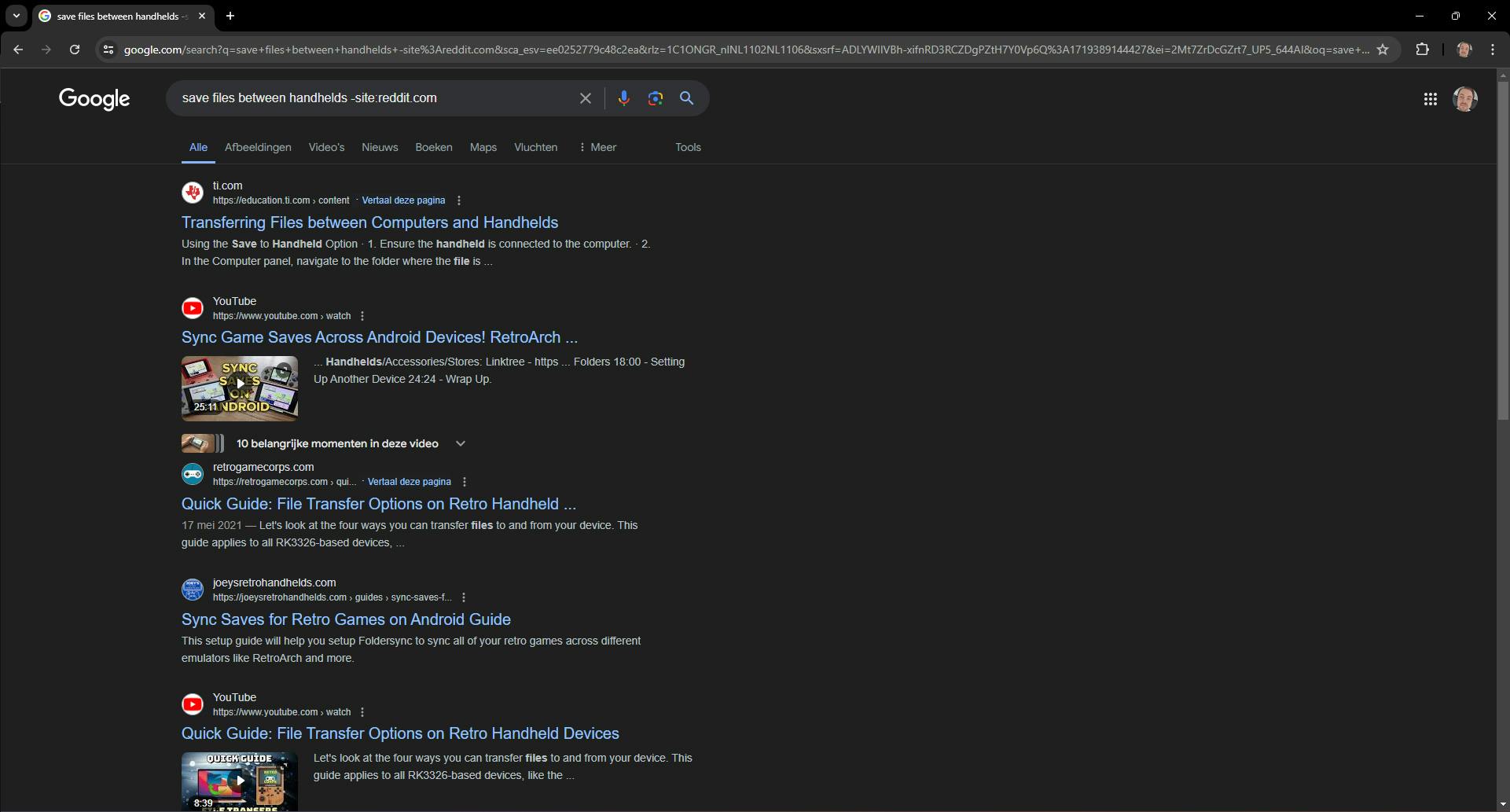Switch to the "Video's" tab
The height and width of the screenshot is (812, 1510).
[326, 147]
